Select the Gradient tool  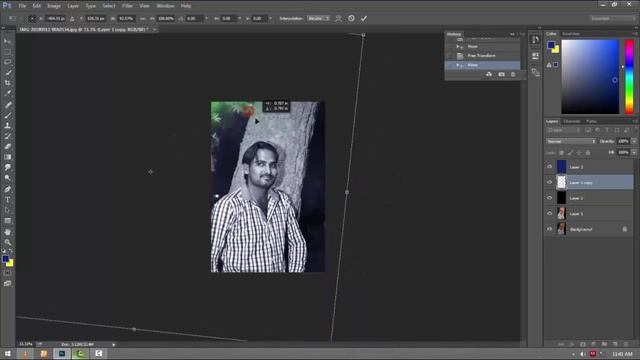[x=7, y=157]
